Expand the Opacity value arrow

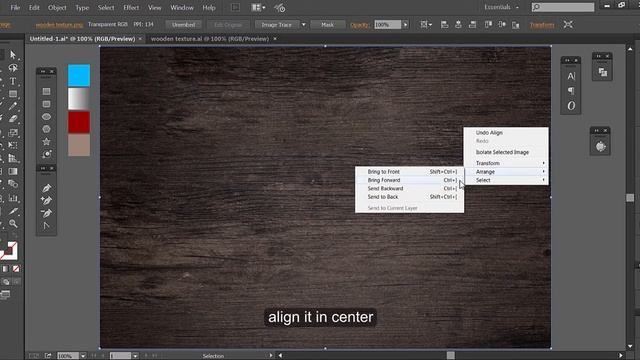(x=405, y=24)
